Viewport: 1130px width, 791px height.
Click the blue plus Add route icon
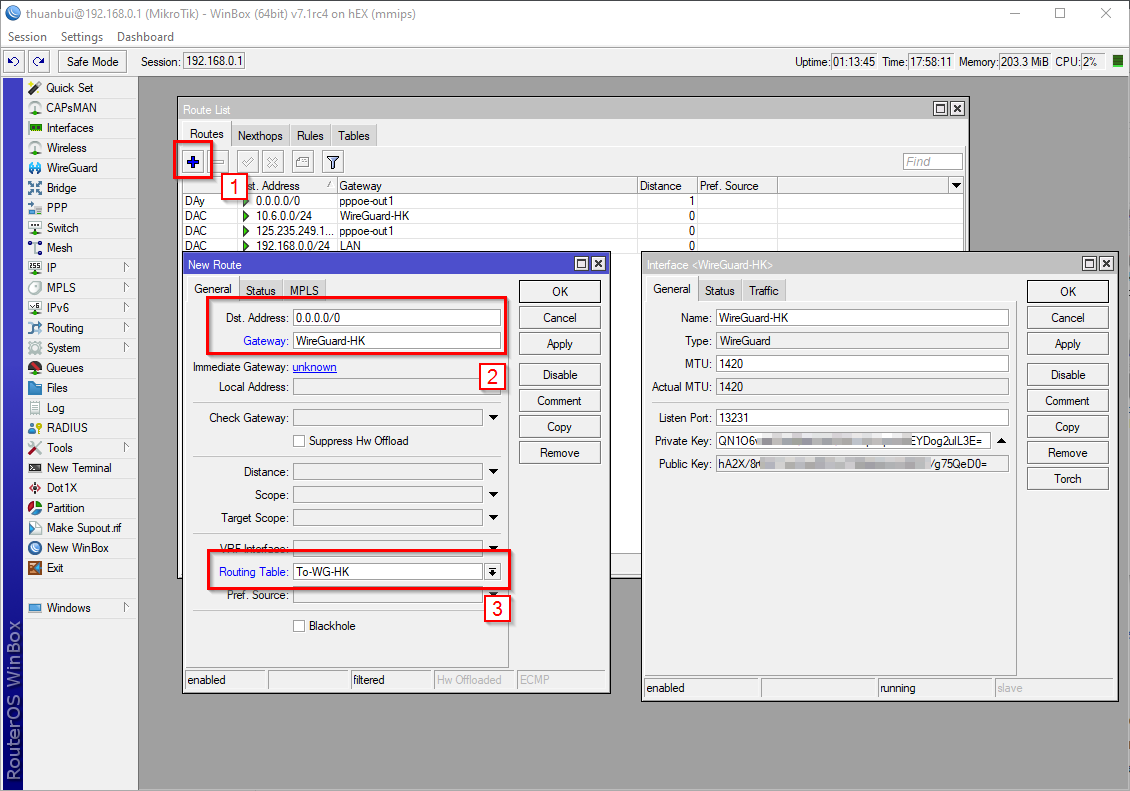(193, 161)
